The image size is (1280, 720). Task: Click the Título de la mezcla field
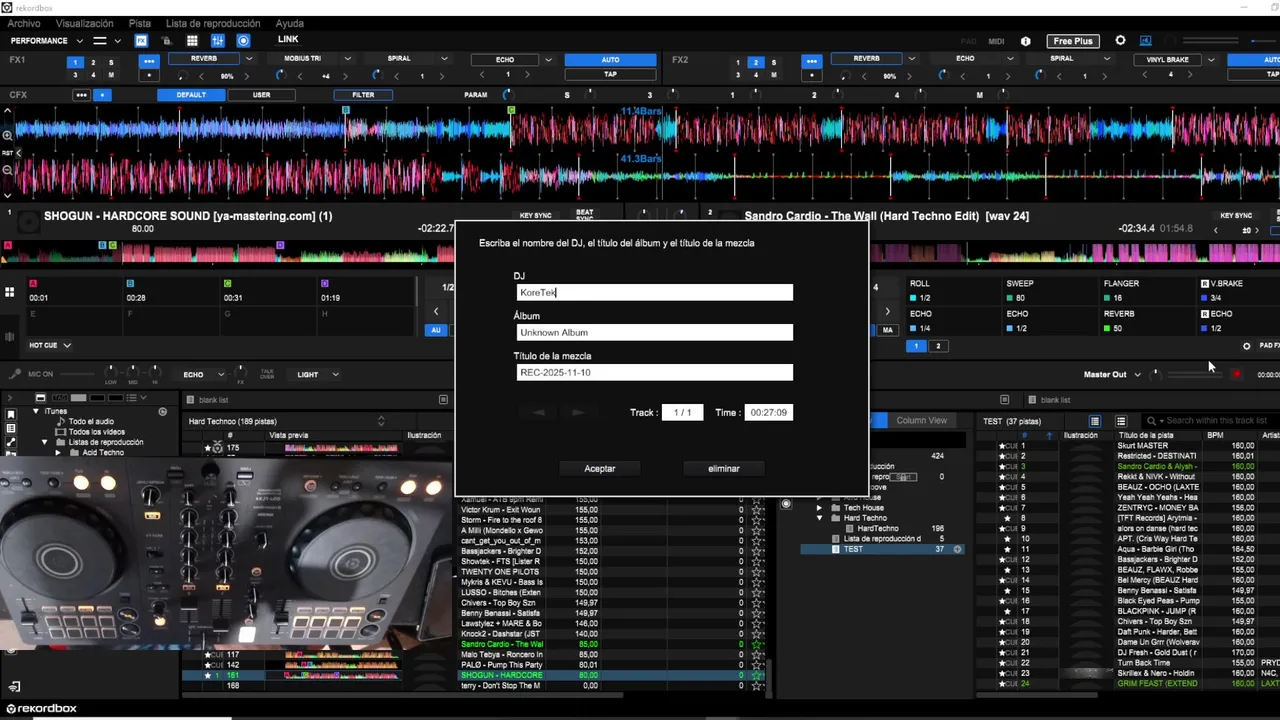(x=655, y=373)
